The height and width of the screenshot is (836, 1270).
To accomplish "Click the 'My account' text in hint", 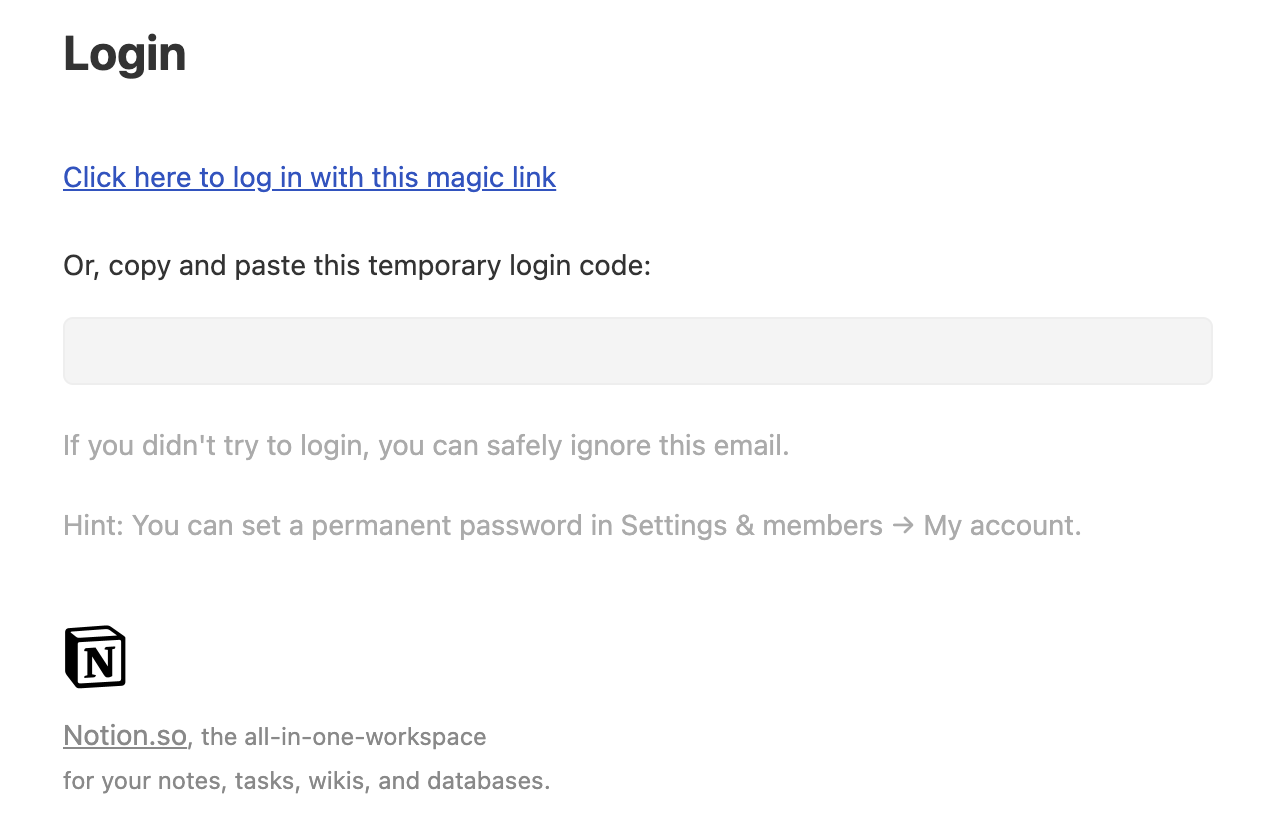I will tap(1002, 526).
